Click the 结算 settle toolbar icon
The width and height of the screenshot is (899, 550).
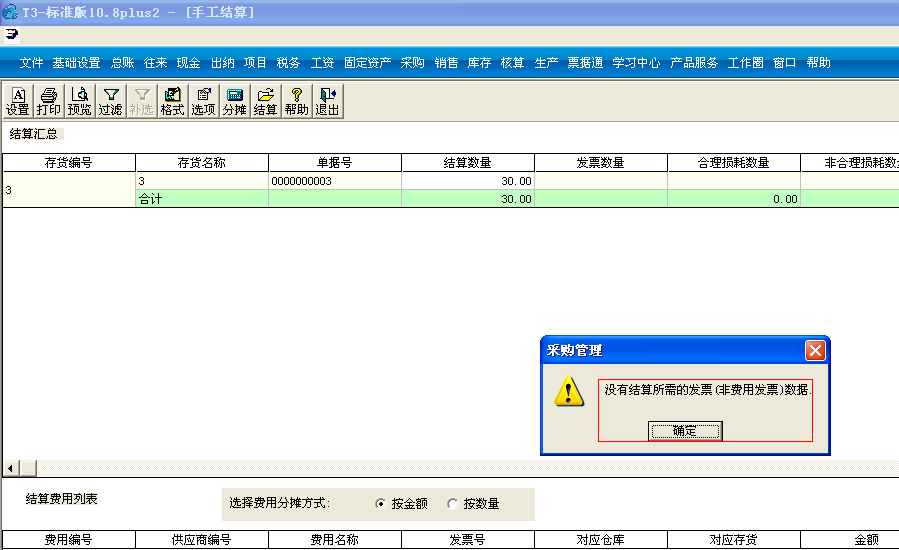pyautogui.click(x=265, y=102)
